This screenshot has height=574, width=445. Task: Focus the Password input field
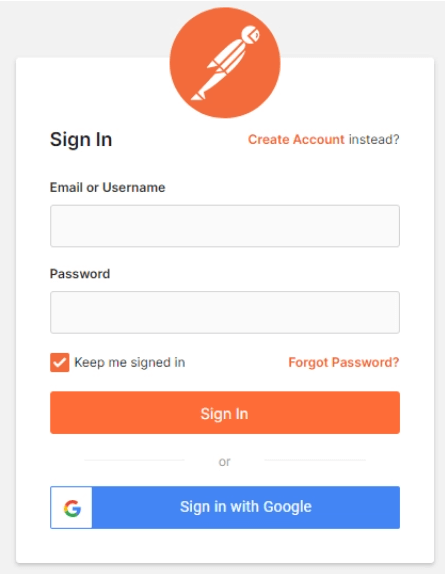(225, 312)
